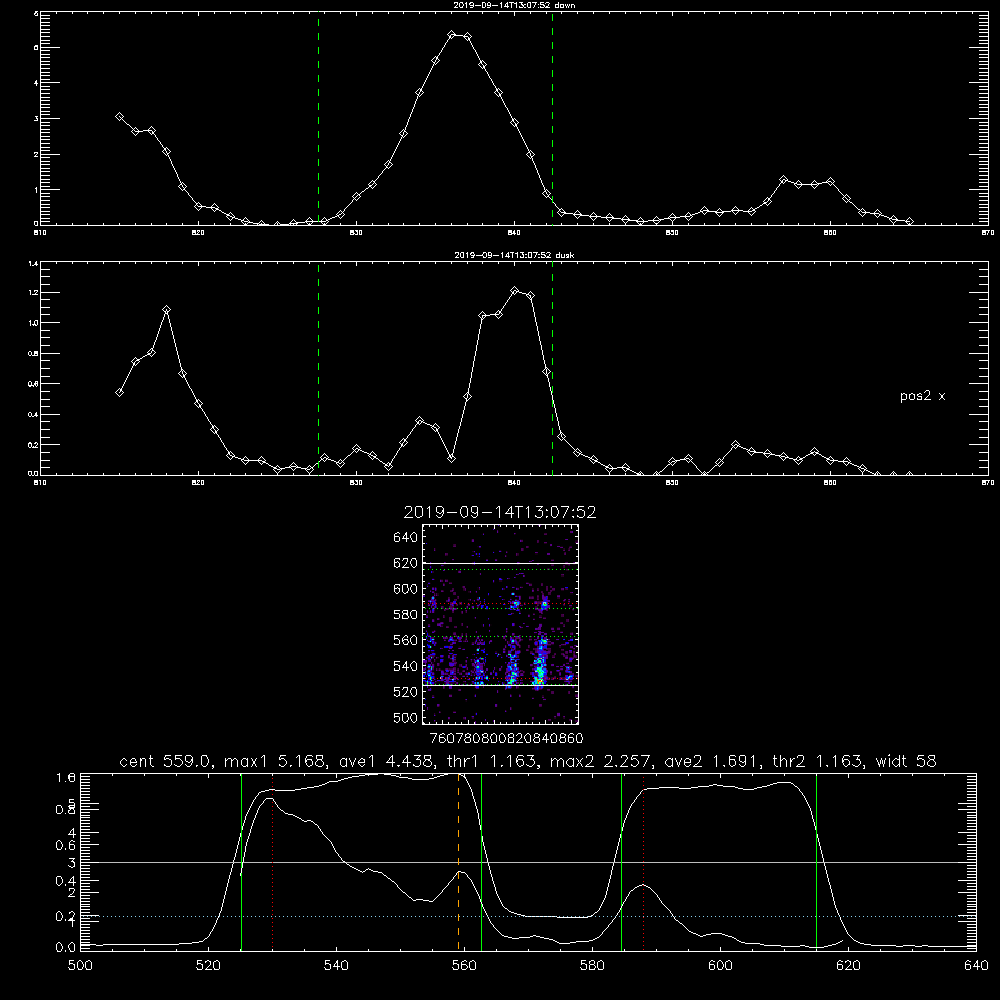
Task: Click bottom plot x-axis label 500
Action: (80, 966)
